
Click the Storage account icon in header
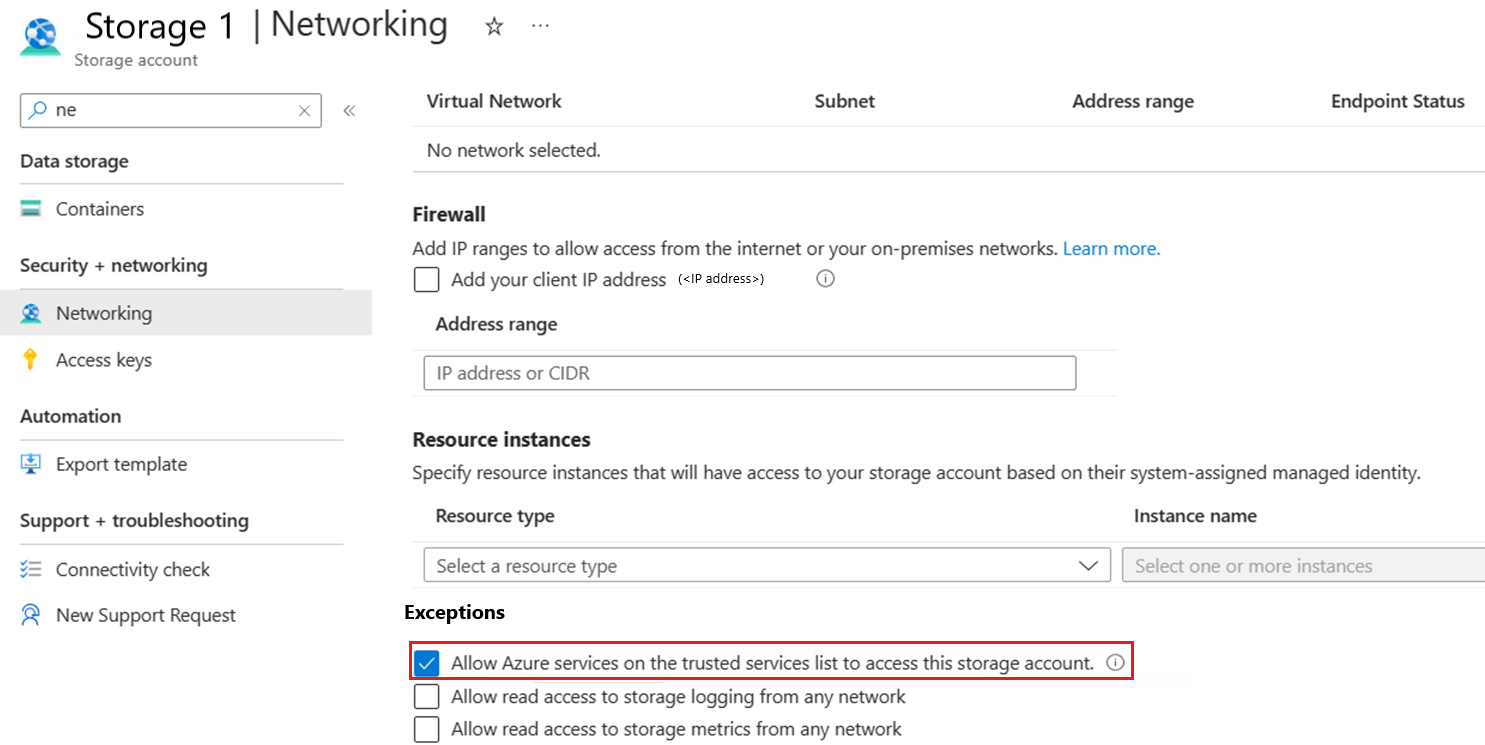point(40,36)
